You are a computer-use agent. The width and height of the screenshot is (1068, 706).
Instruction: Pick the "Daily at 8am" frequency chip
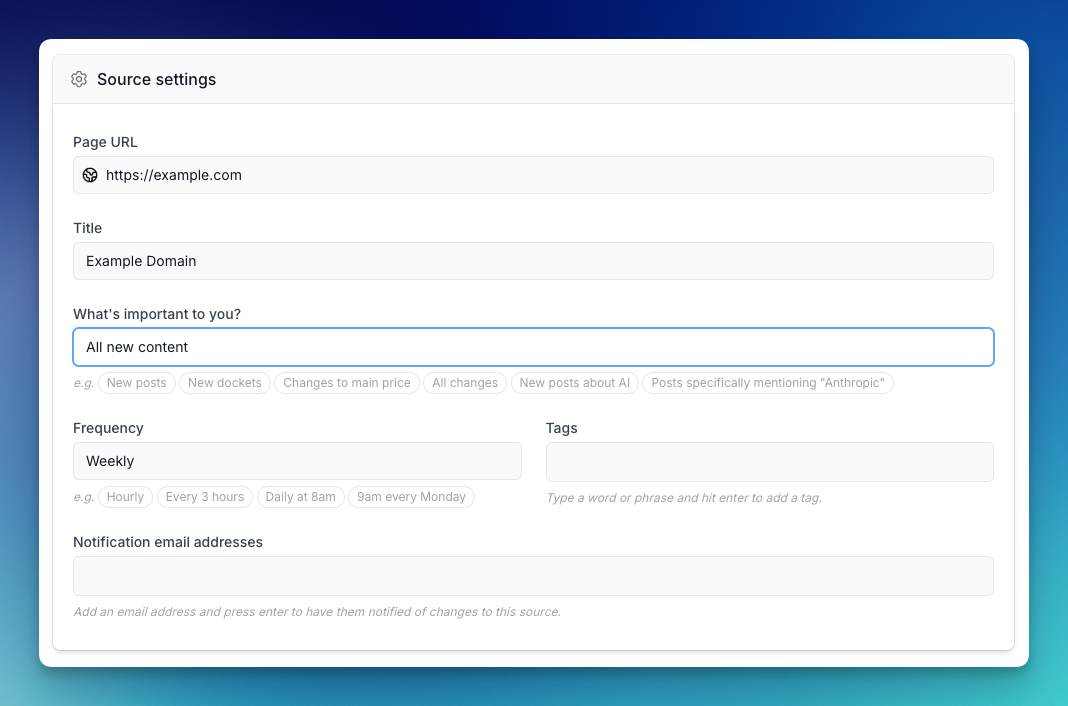(x=301, y=497)
